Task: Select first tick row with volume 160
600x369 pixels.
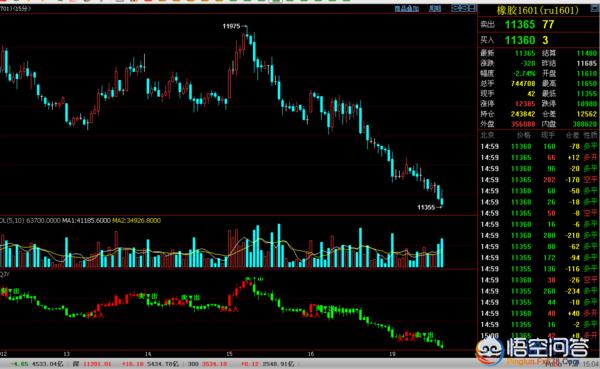Action: [x=538, y=146]
